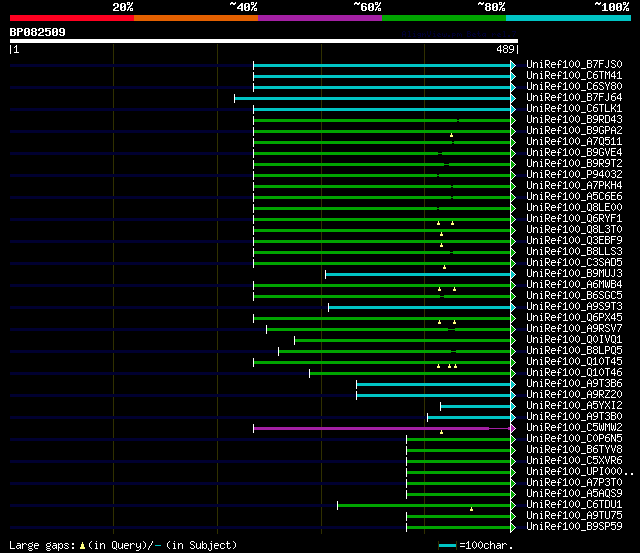Click the UniRef100_B7FJ64 label

574,98
